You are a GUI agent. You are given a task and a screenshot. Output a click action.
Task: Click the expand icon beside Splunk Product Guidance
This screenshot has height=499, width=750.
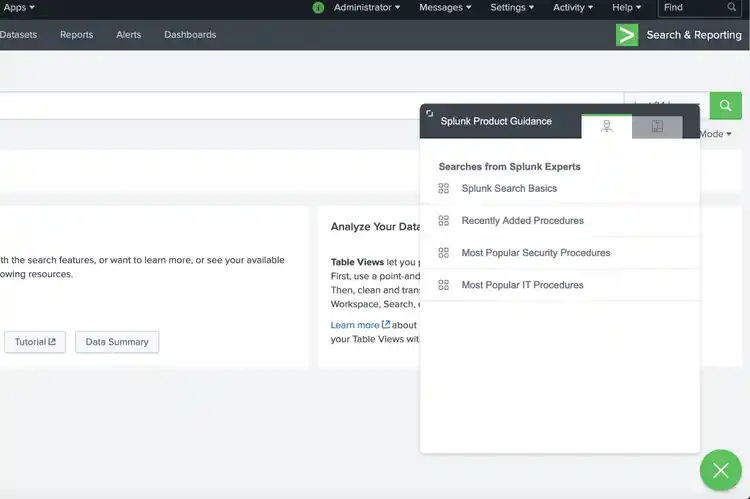(x=430, y=114)
